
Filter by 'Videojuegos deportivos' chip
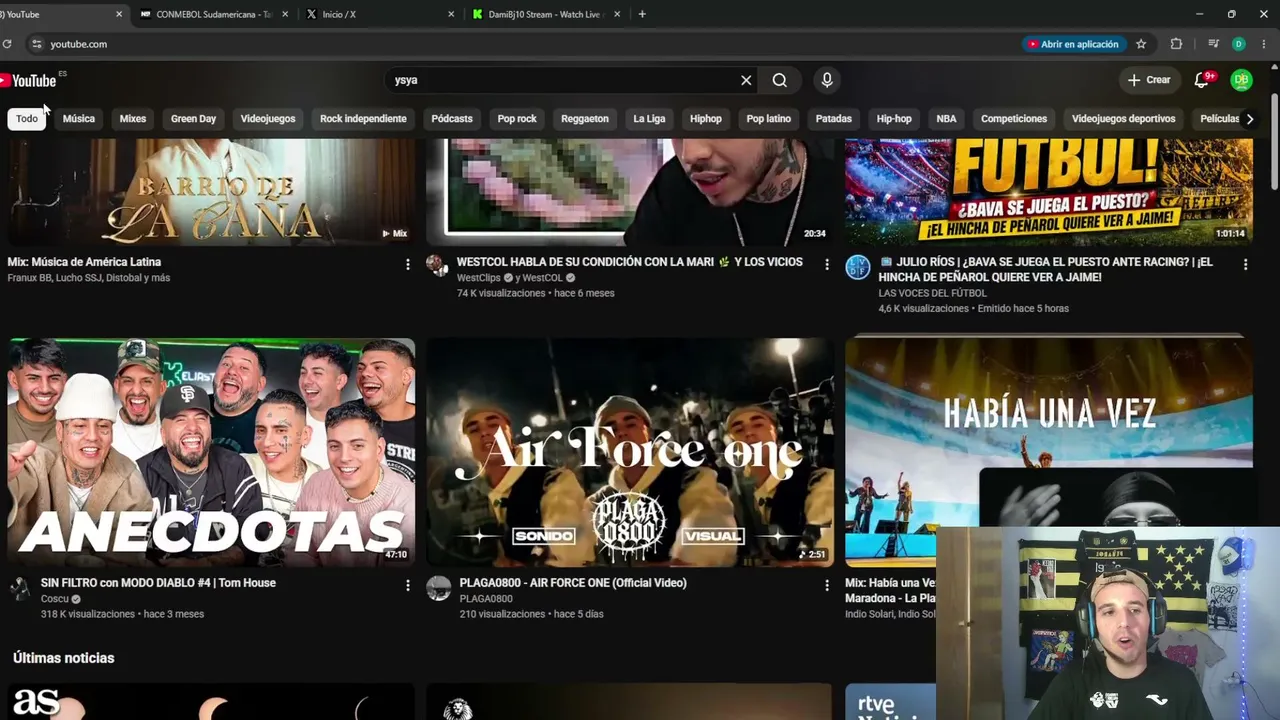click(x=1124, y=119)
